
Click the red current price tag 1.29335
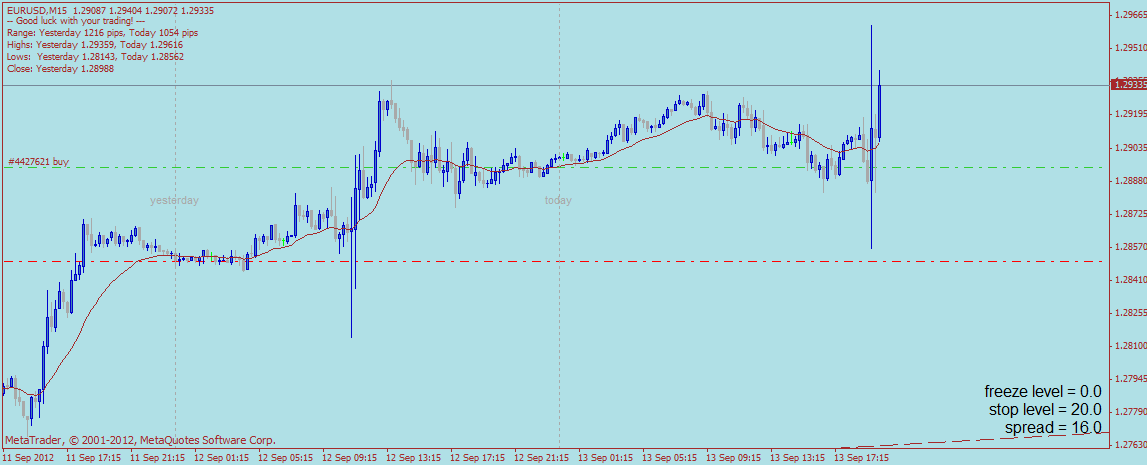pyautogui.click(x=1129, y=85)
